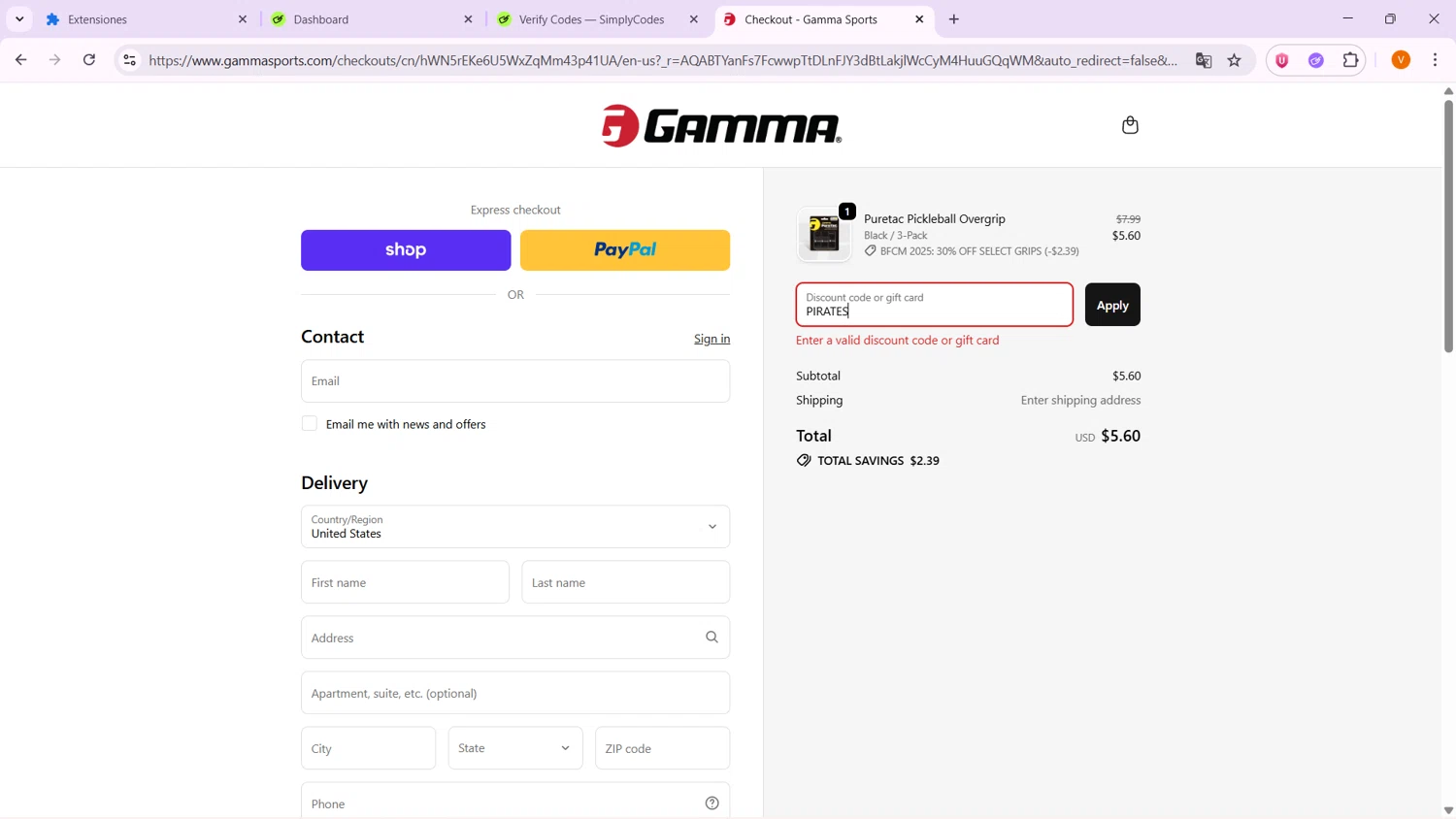
Task: Go back to previous page
Action: [x=21, y=60]
